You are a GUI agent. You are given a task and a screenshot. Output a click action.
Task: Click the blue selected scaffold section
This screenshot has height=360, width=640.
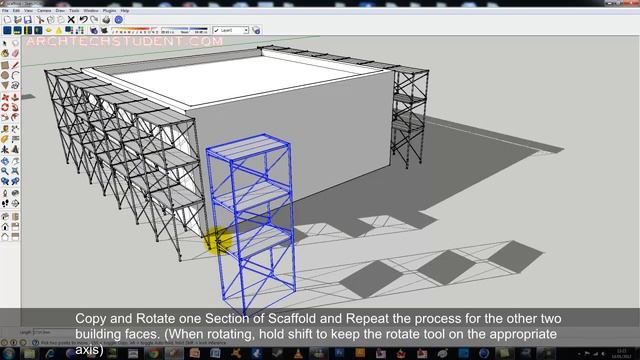251,224
